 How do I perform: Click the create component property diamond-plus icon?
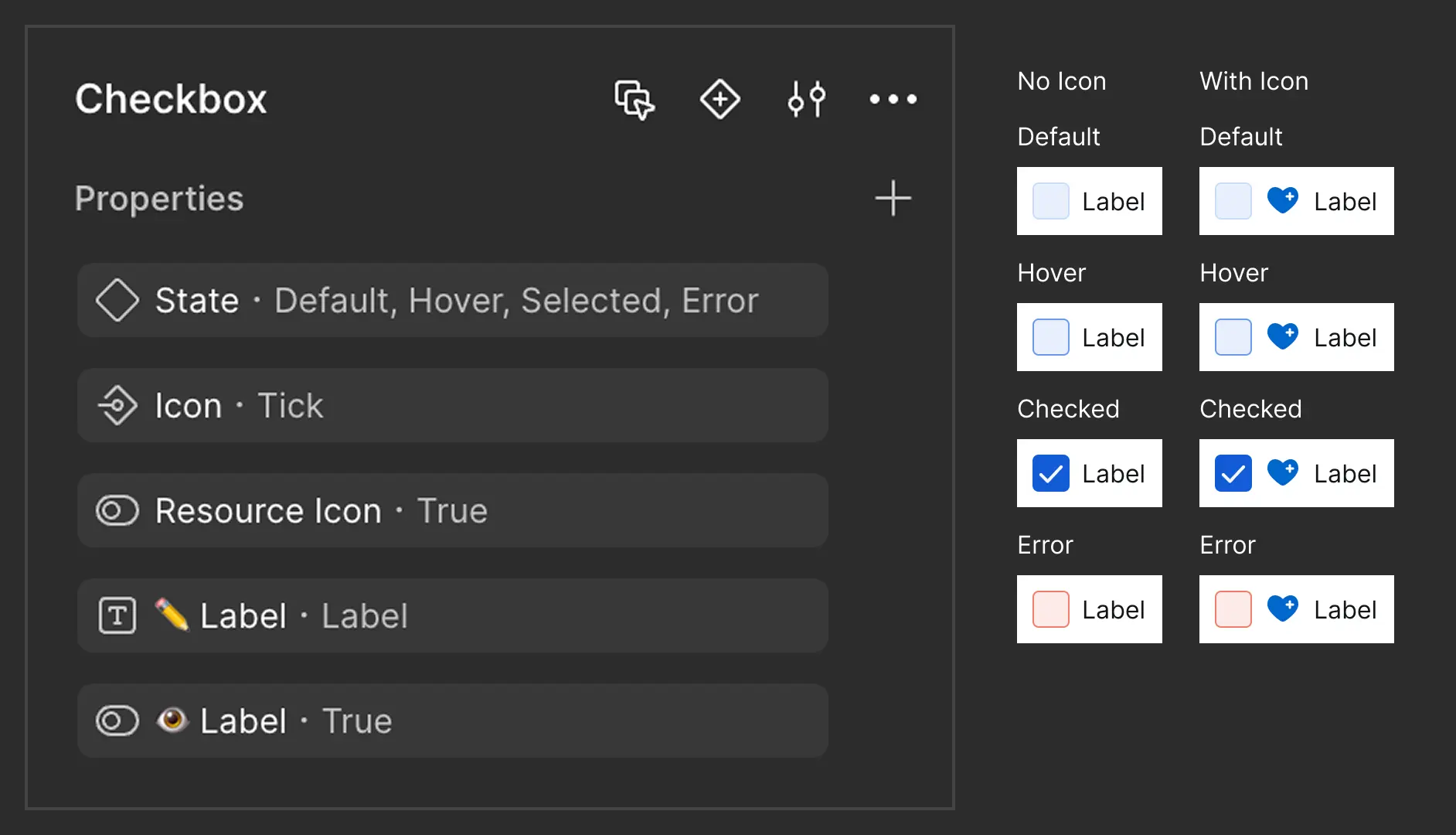(719, 99)
